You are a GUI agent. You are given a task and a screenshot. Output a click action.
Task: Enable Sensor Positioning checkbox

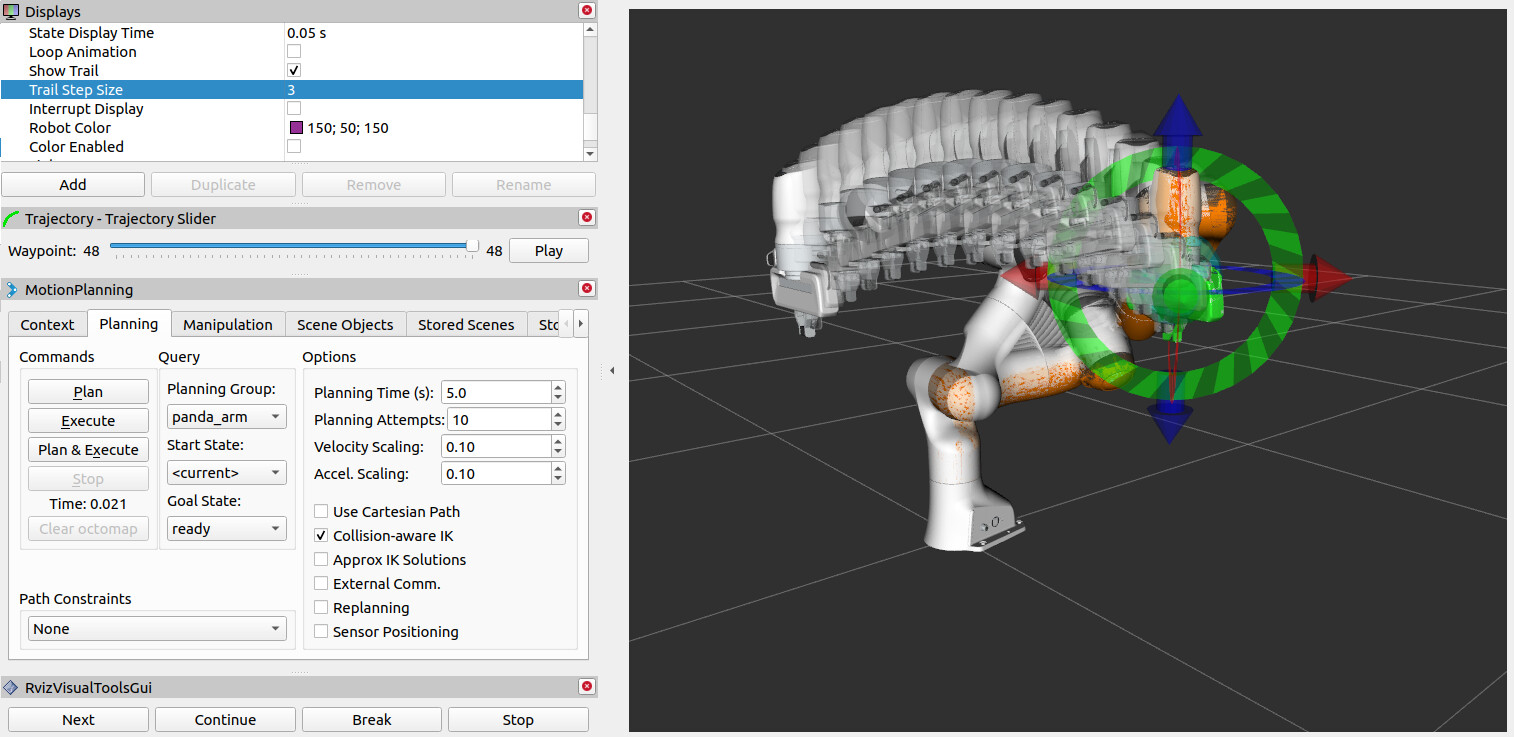[321, 631]
